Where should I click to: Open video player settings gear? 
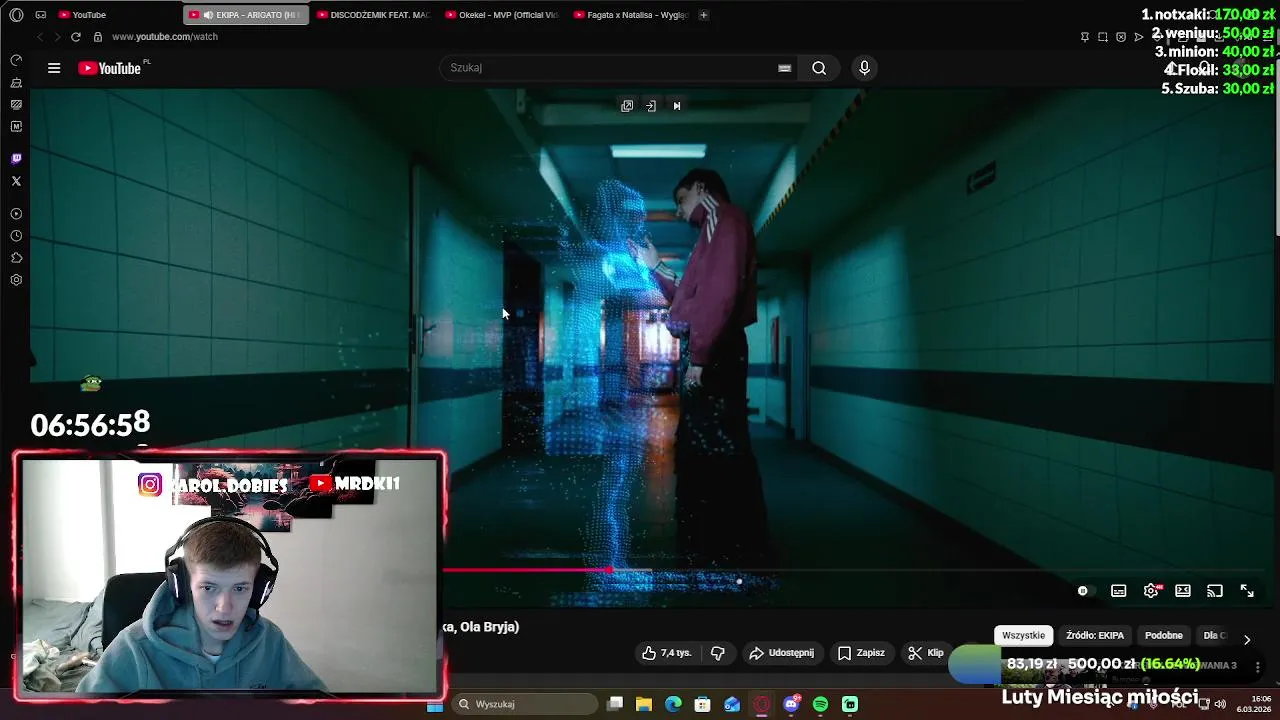coord(1151,591)
